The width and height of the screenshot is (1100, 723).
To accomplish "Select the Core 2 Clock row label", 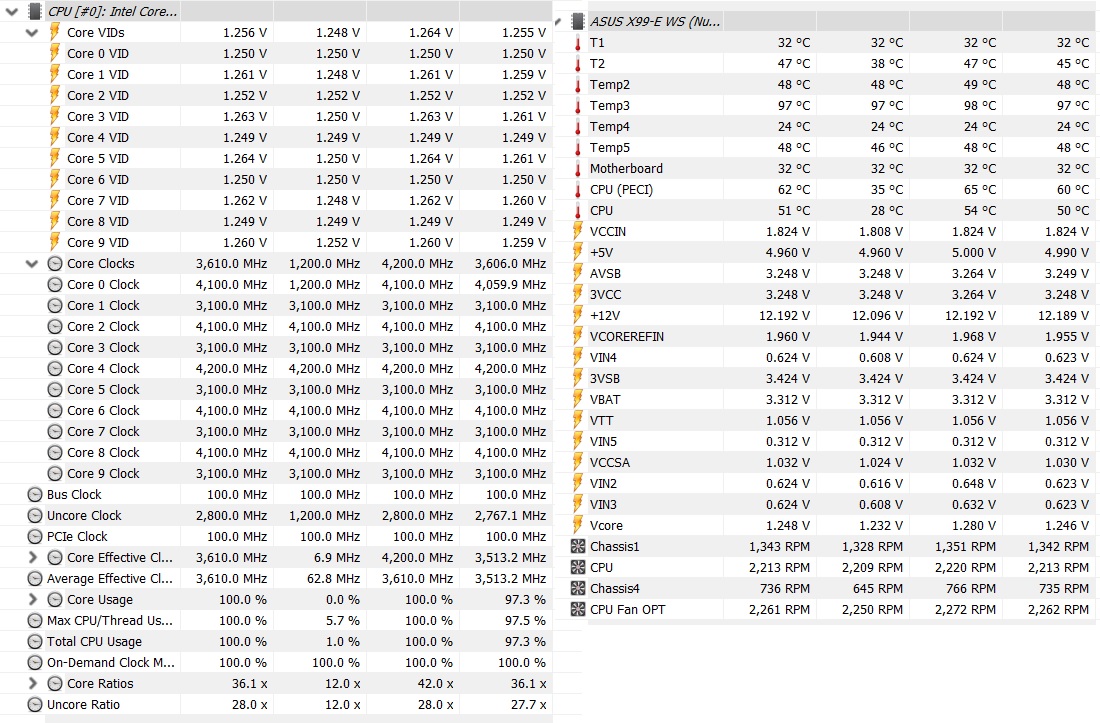I will click(x=103, y=327).
